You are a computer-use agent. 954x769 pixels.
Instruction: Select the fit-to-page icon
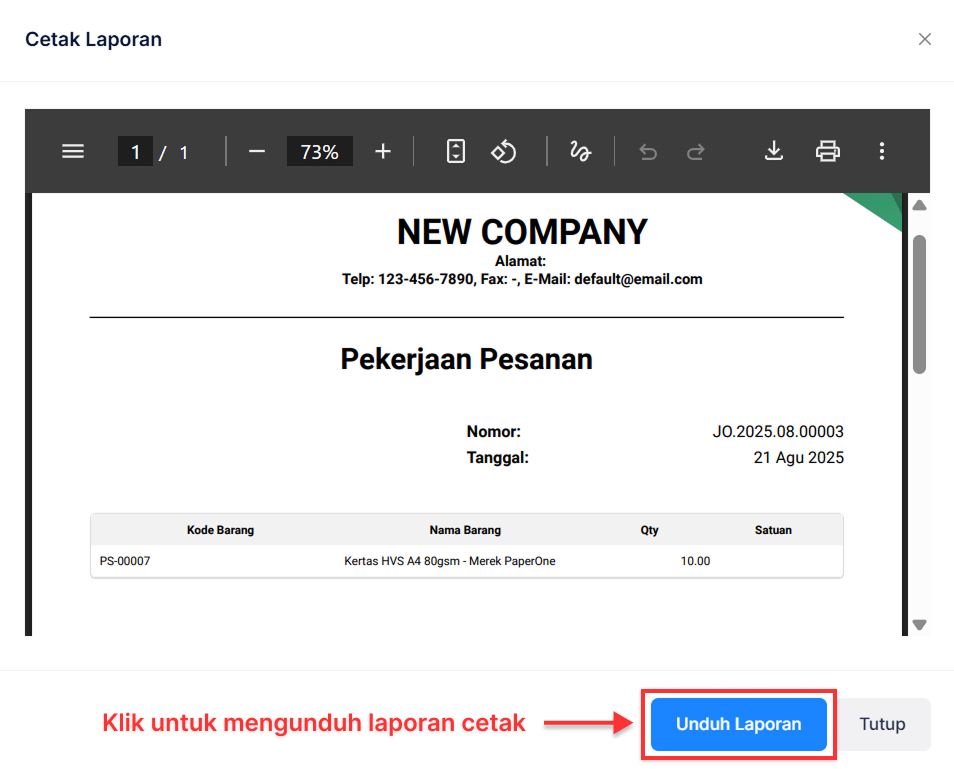pos(455,151)
